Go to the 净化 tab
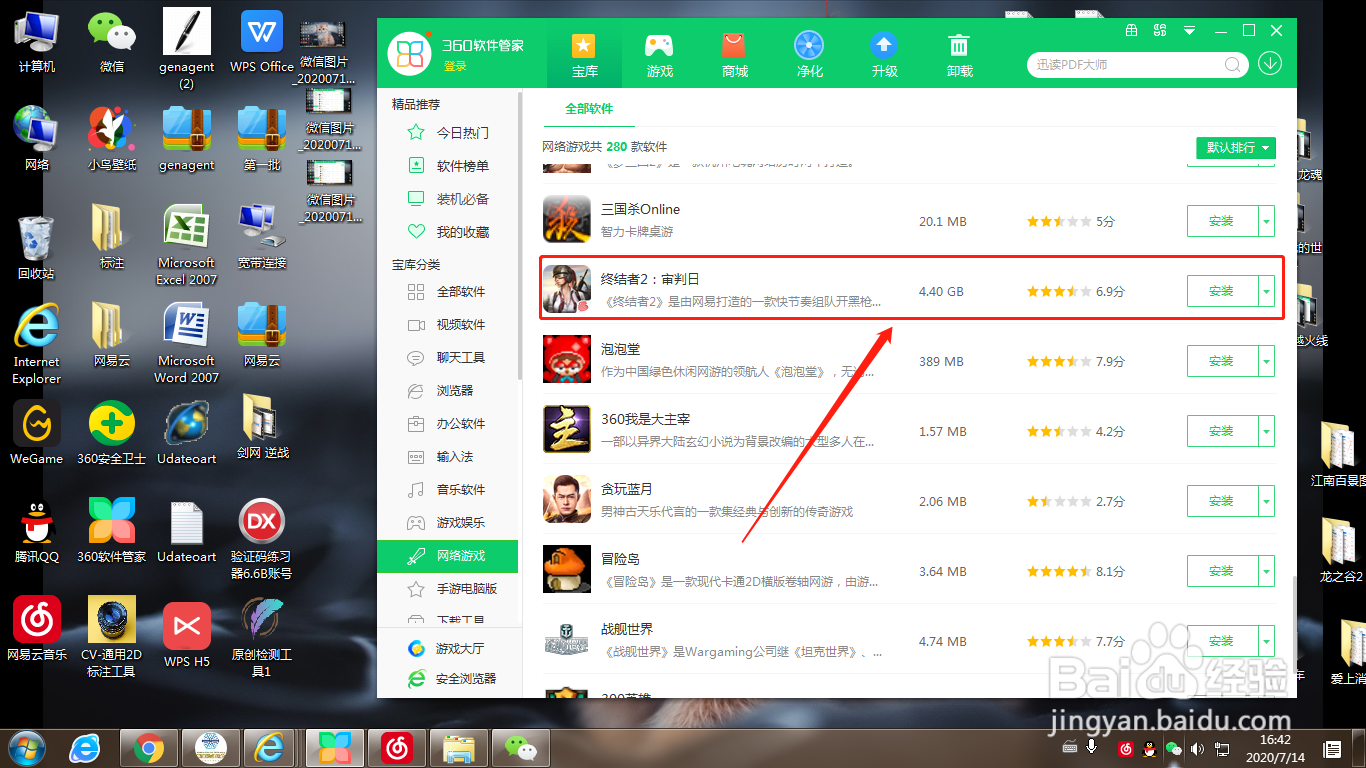 pyautogui.click(x=809, y=55)
